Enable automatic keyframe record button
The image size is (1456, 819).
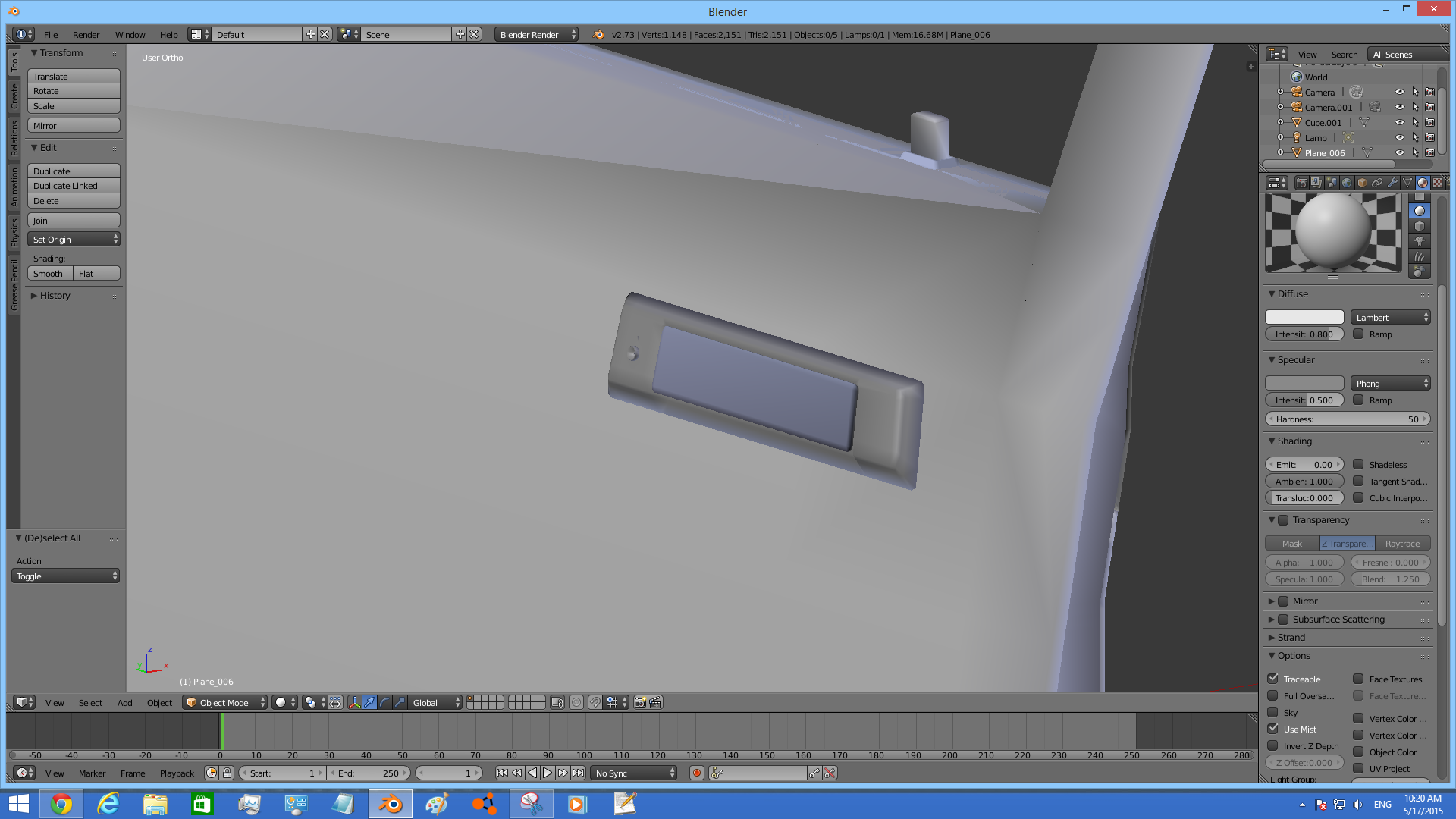[696, 773]
